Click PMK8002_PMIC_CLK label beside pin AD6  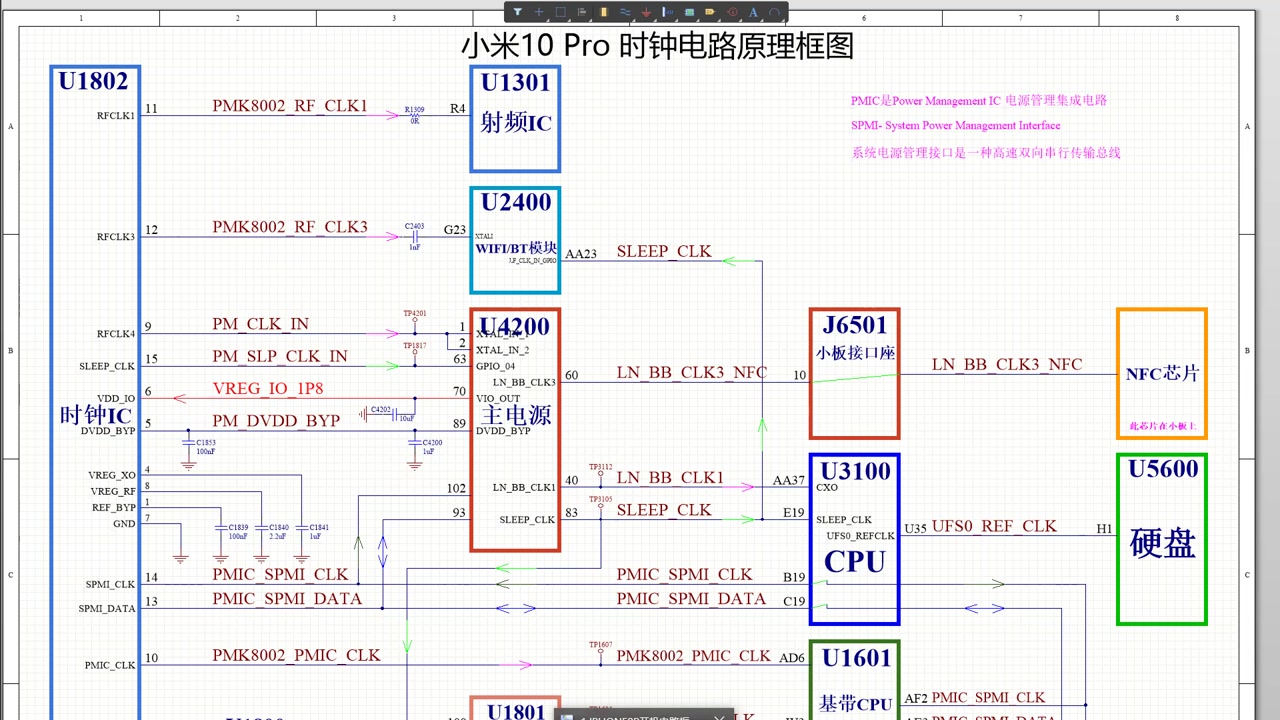point(693,656)
